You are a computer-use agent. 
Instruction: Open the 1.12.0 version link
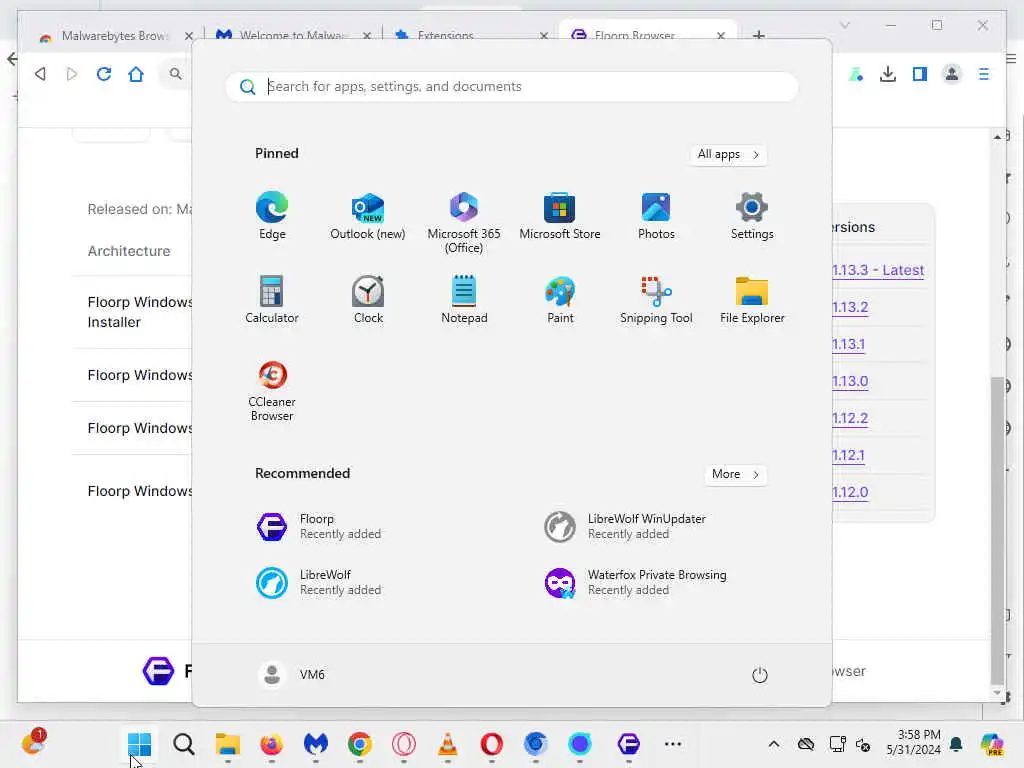[850, 492]
